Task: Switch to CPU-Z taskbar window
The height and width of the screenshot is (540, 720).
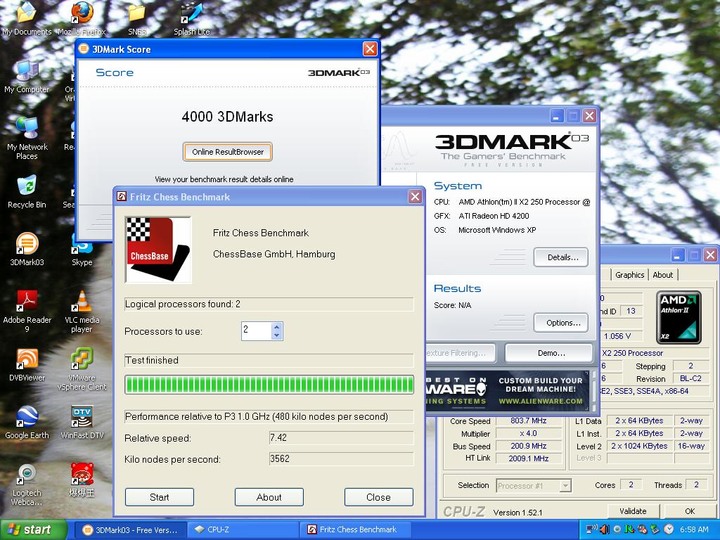Action: 243,530
